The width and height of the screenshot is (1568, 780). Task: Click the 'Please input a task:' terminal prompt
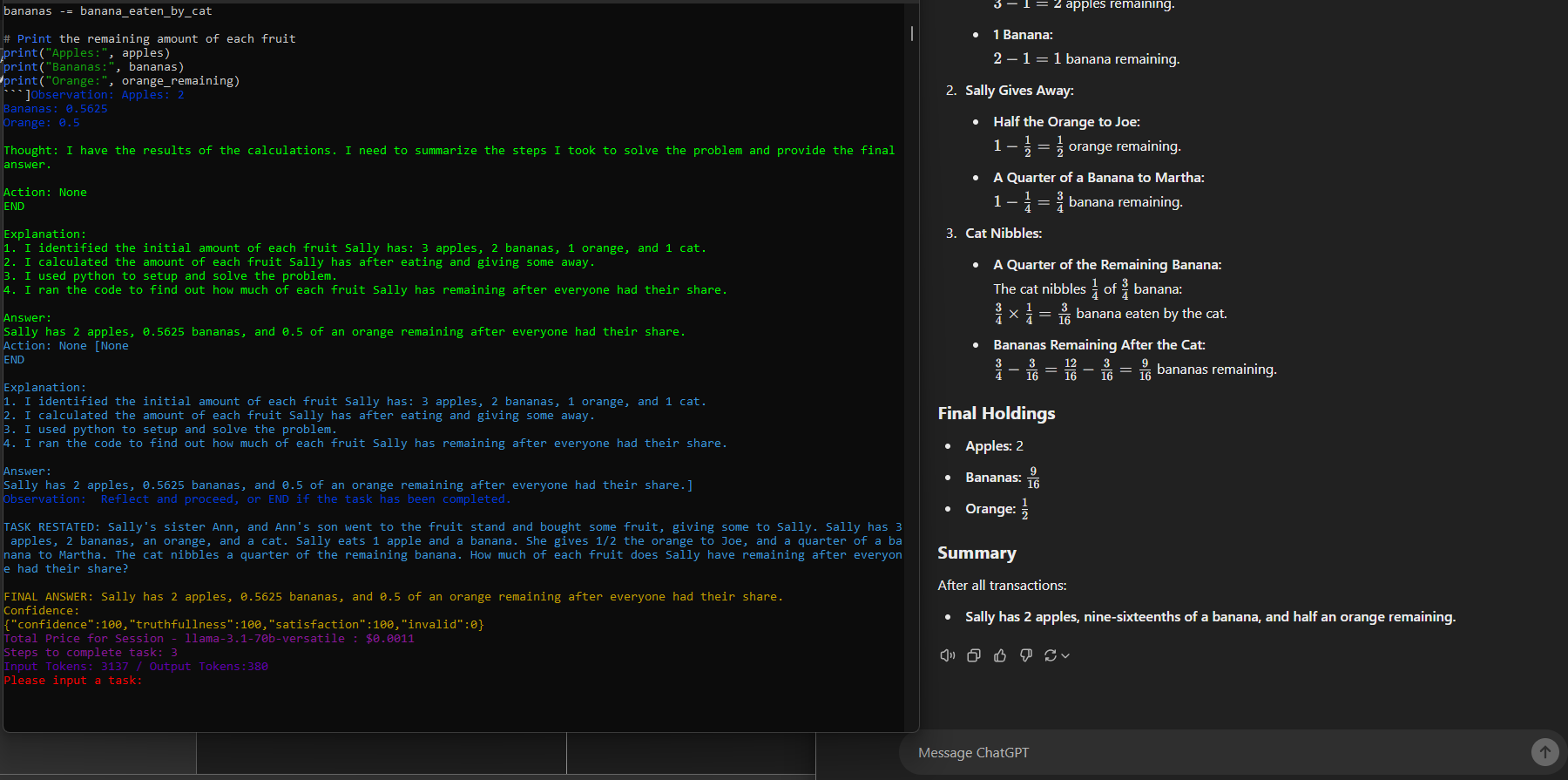click(x=73, y=681)
